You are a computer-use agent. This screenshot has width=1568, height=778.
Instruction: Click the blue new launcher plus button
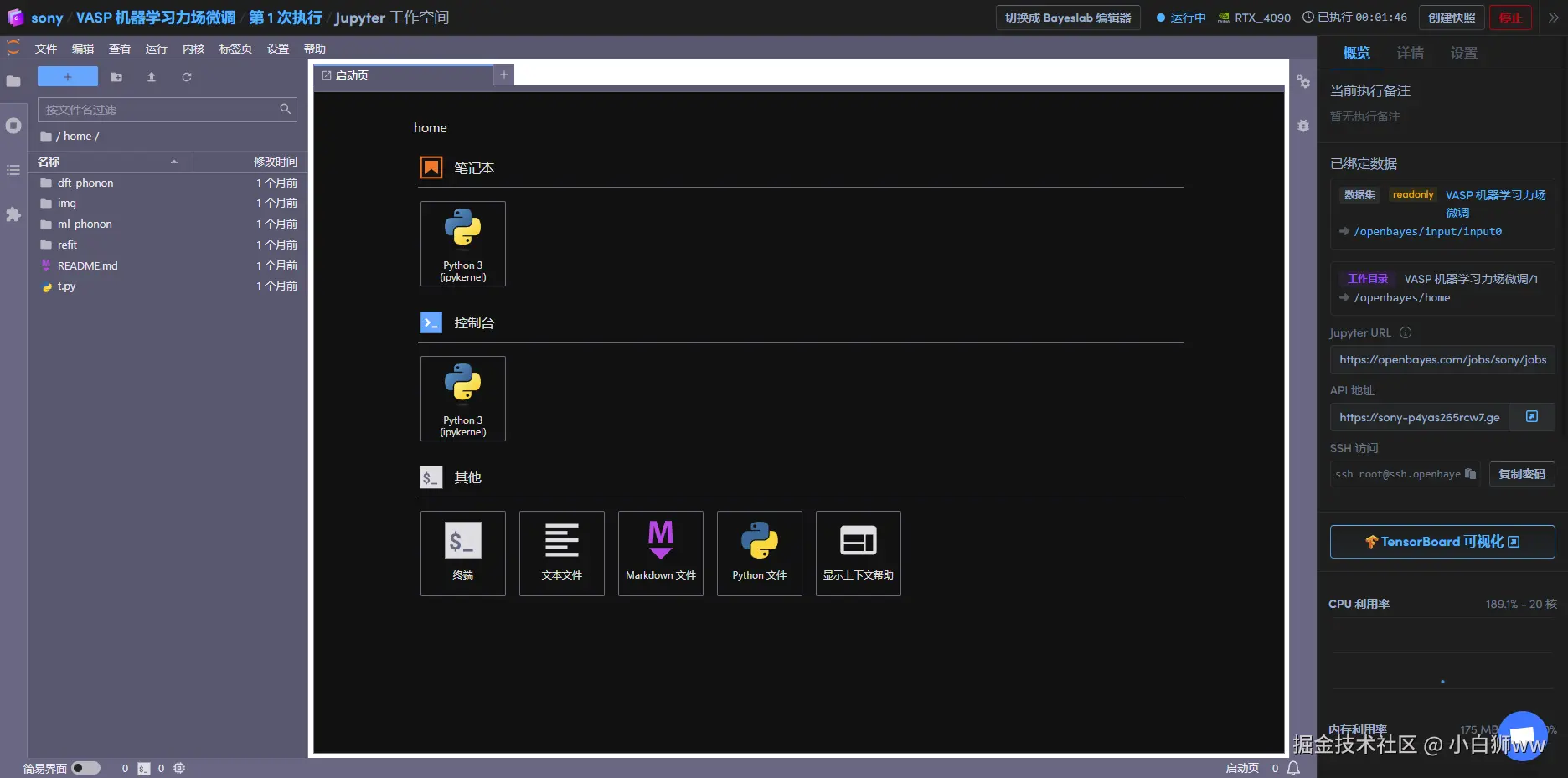68,77
